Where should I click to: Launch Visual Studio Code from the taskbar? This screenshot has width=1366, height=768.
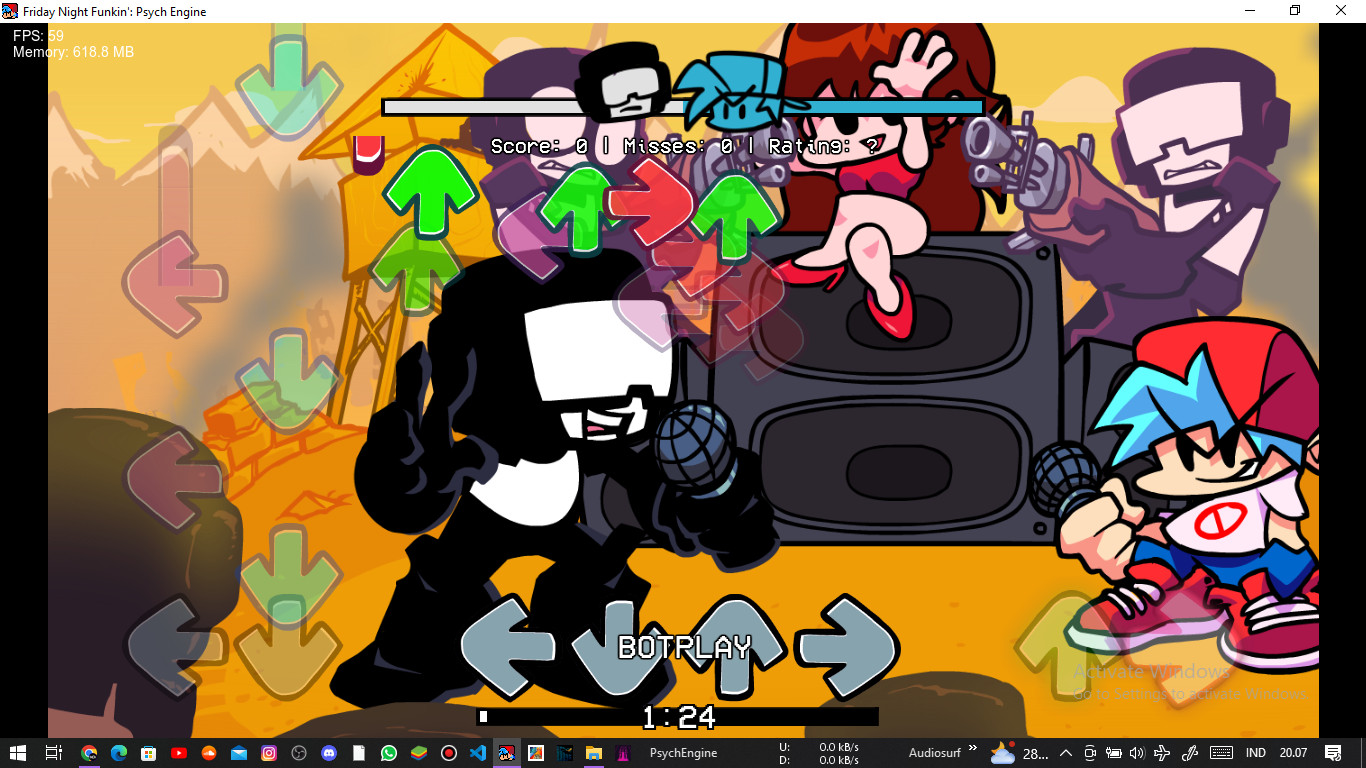[x=478, y=753]
